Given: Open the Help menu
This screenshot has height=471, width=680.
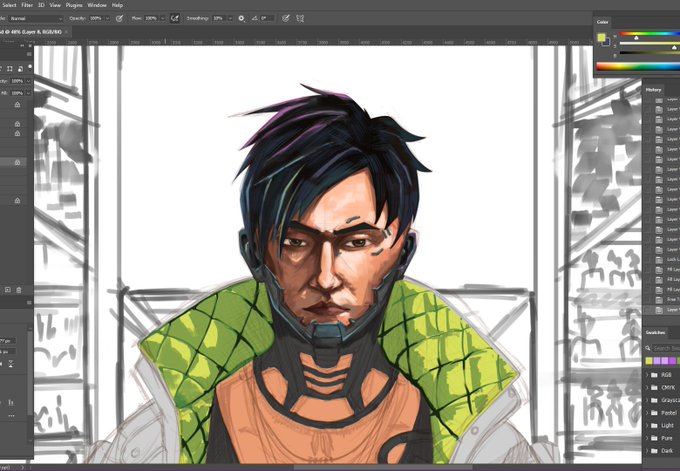Looking at the screenshot, I should 117,5.
